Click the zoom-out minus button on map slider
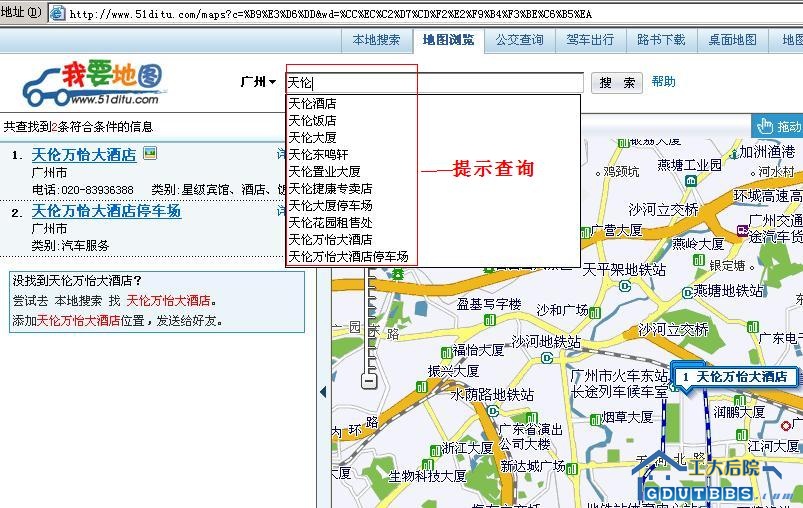The width and height of the screenshot is (803, 508). click(369, 380)
